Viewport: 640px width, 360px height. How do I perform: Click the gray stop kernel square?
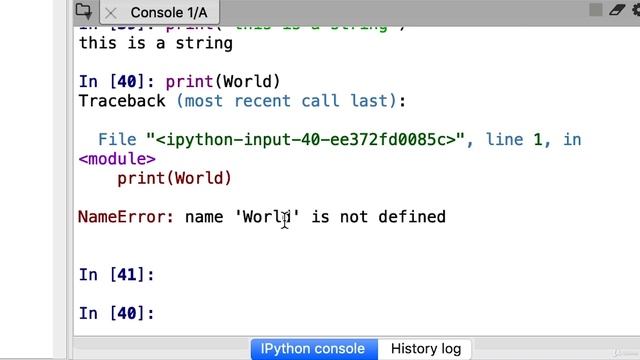pos(596,10)
